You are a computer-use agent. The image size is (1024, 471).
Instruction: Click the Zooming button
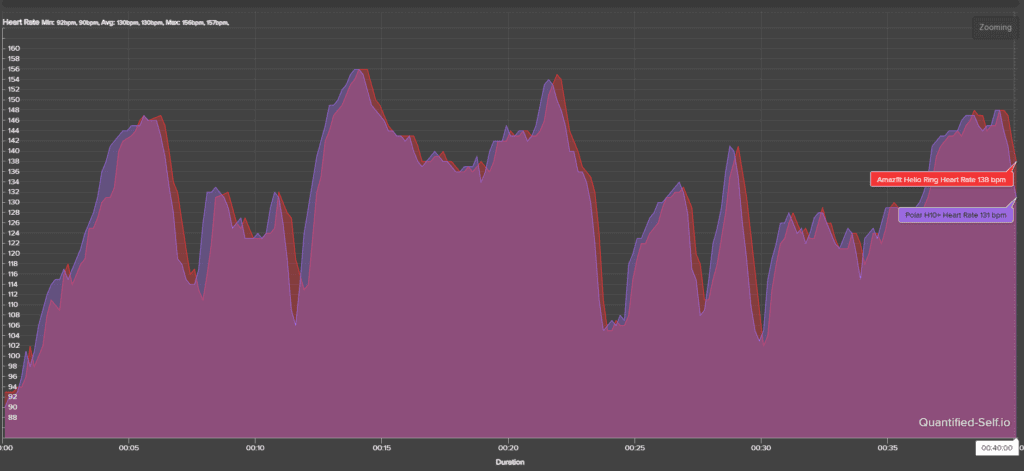pos(994,28)
